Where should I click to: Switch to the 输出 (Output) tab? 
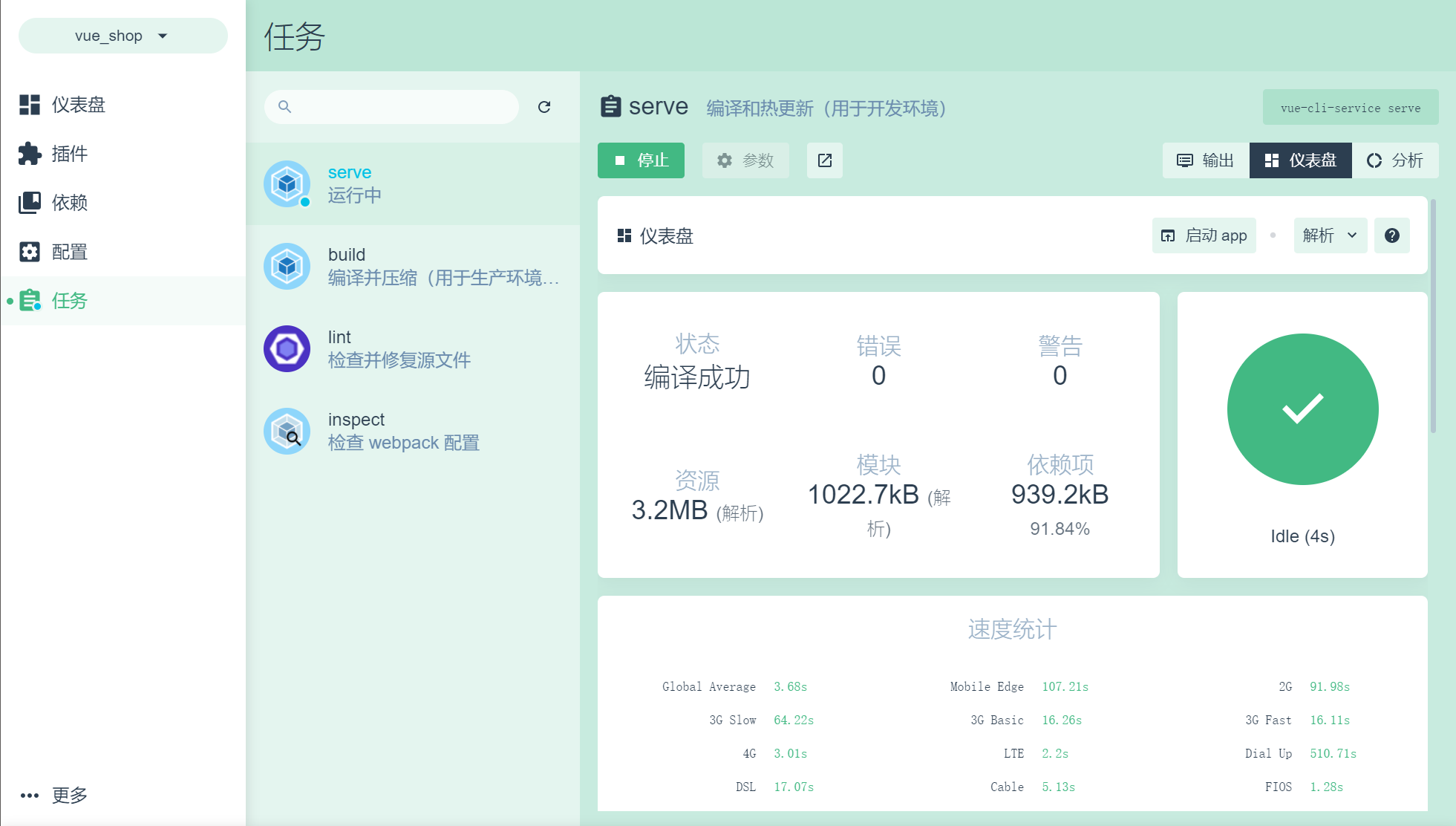(x=1206, y=160)
